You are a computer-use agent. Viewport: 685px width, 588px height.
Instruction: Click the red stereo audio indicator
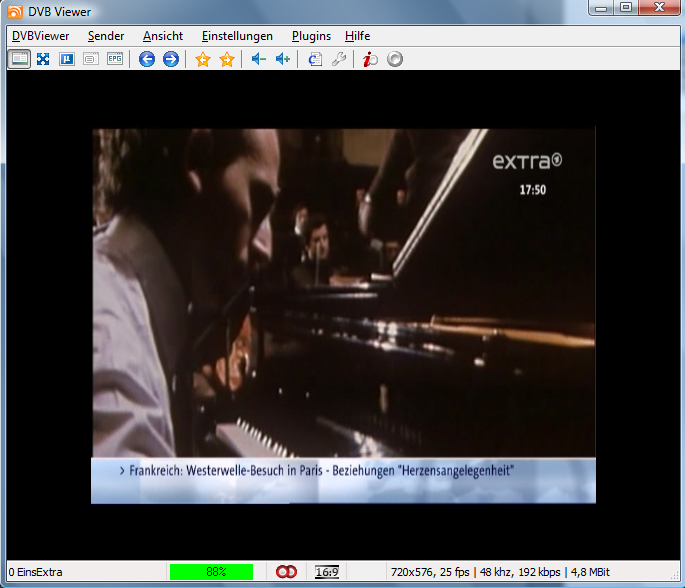287,572
